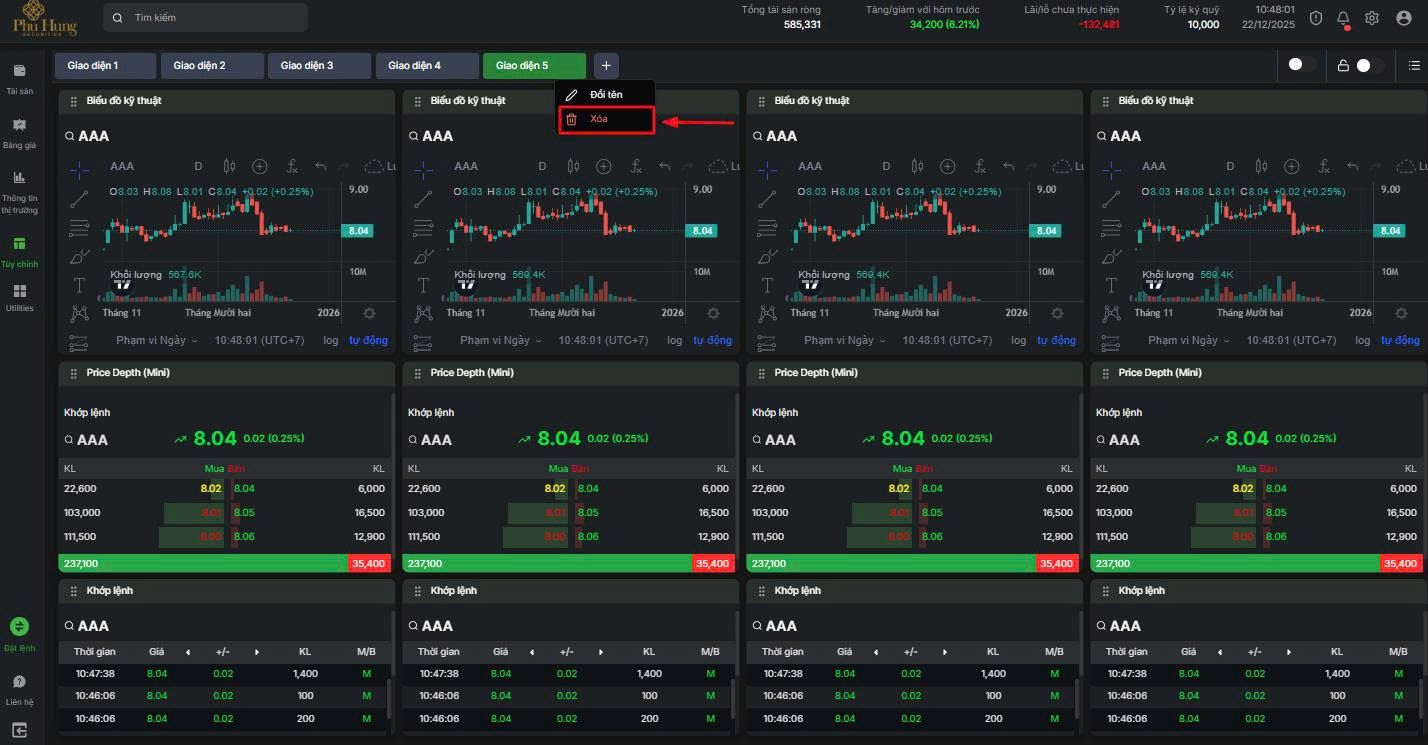This screenshot has height=745, width=1428.
Task: Click the plus button to add a layout
Action: 606,66
